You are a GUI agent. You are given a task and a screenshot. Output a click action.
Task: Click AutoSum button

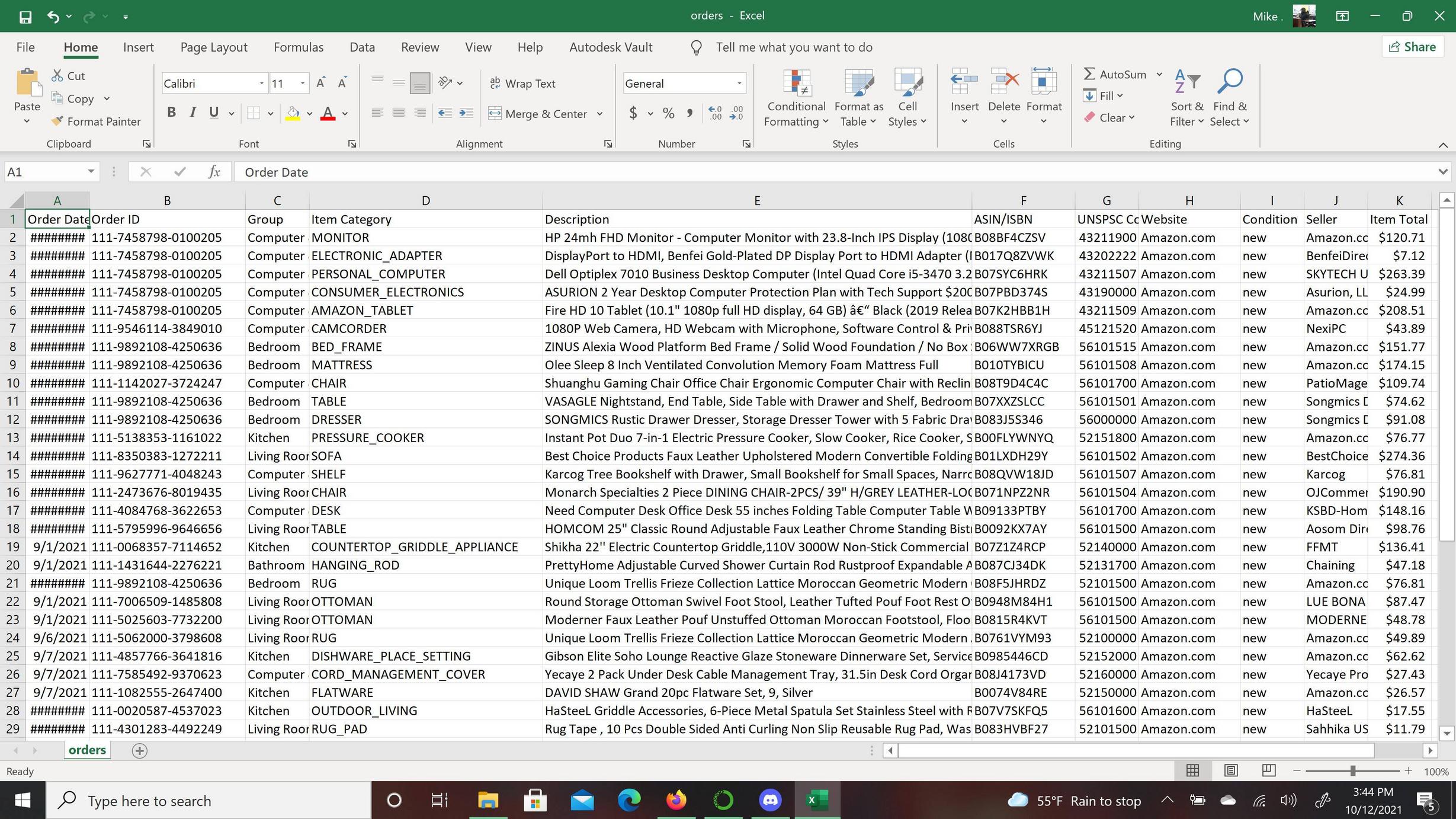pyautogui.click(x=1115, y=74)
